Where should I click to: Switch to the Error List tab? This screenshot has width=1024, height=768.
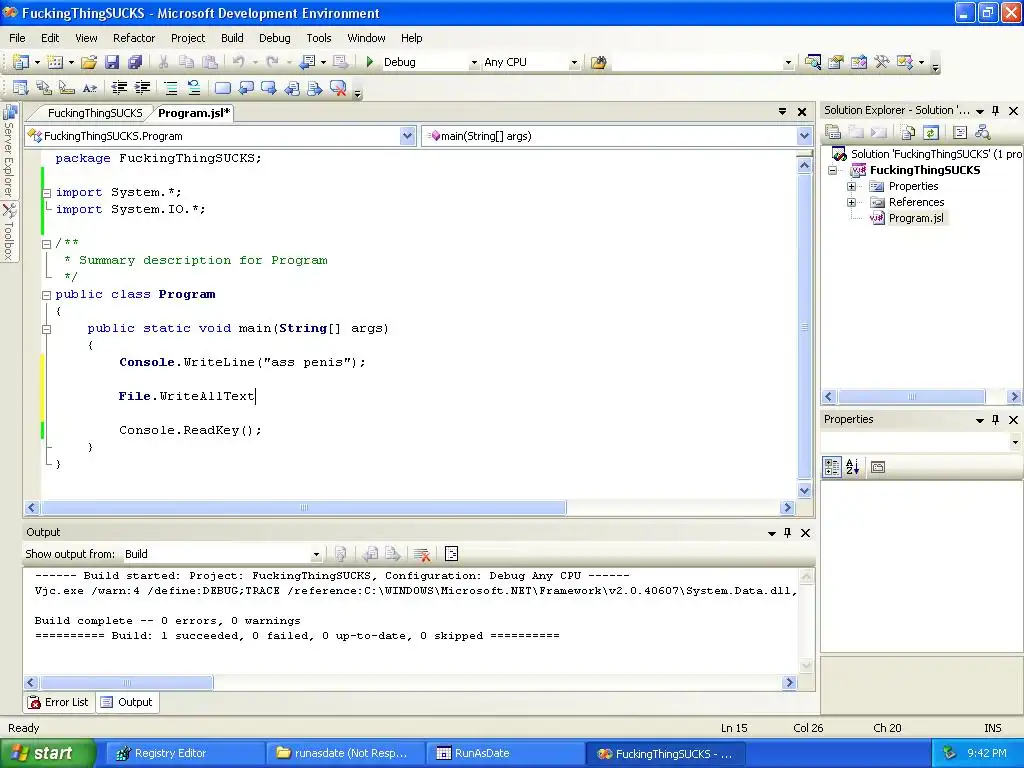(x=59, y=702)
